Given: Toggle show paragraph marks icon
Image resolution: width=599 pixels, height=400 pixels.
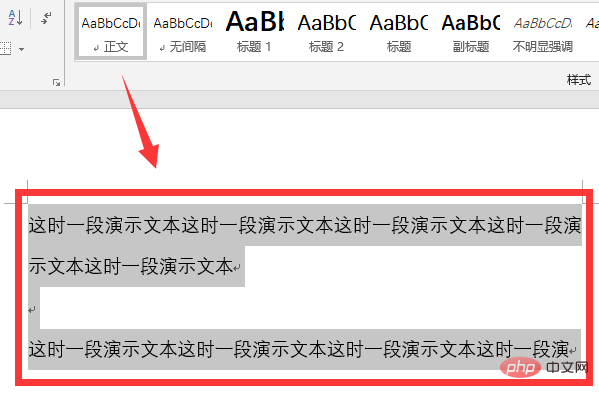Looking at the screenshot, I should click(46, 18).
